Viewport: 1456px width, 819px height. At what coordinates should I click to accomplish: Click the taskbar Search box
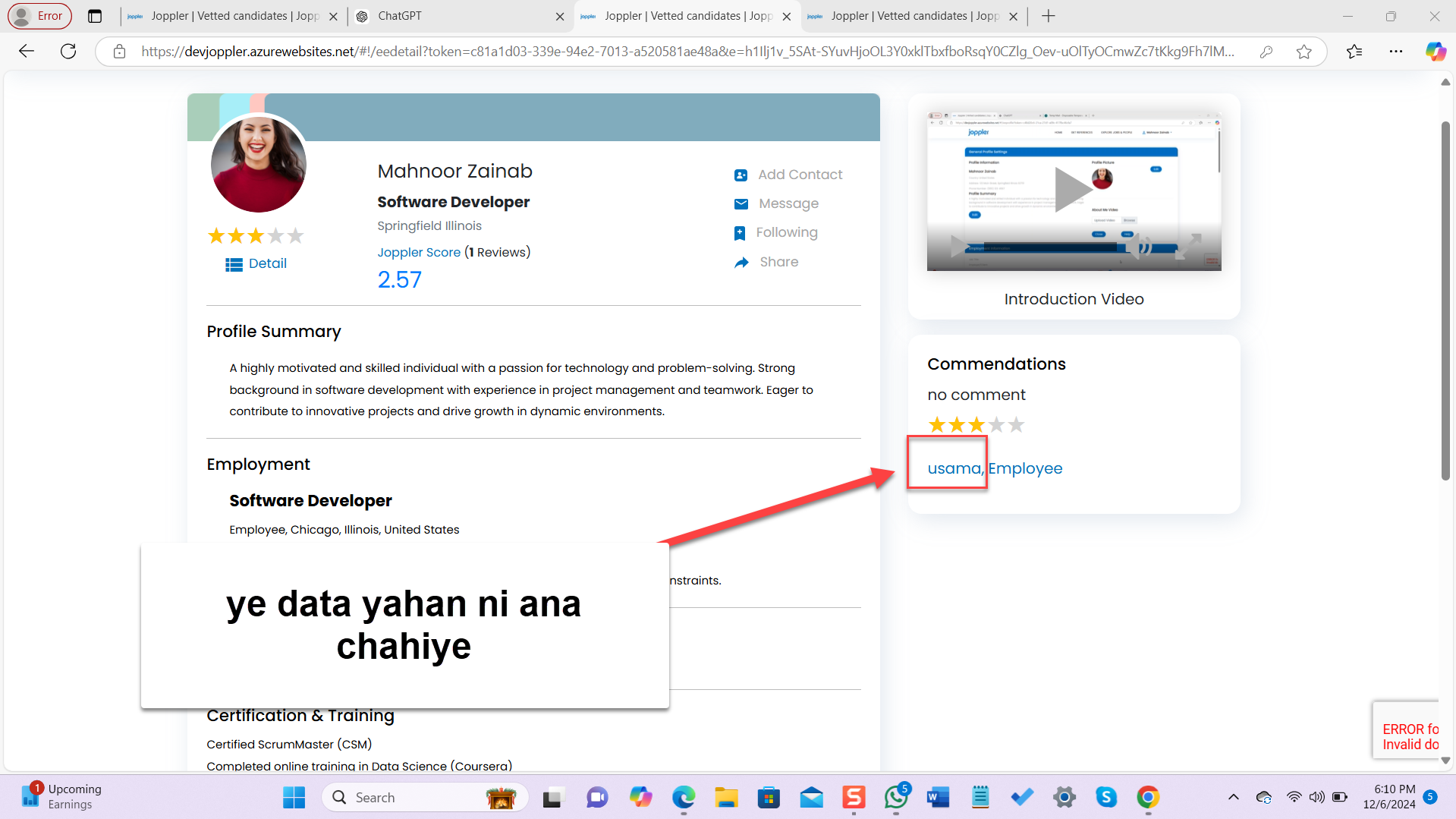click(x=425, y=798)
